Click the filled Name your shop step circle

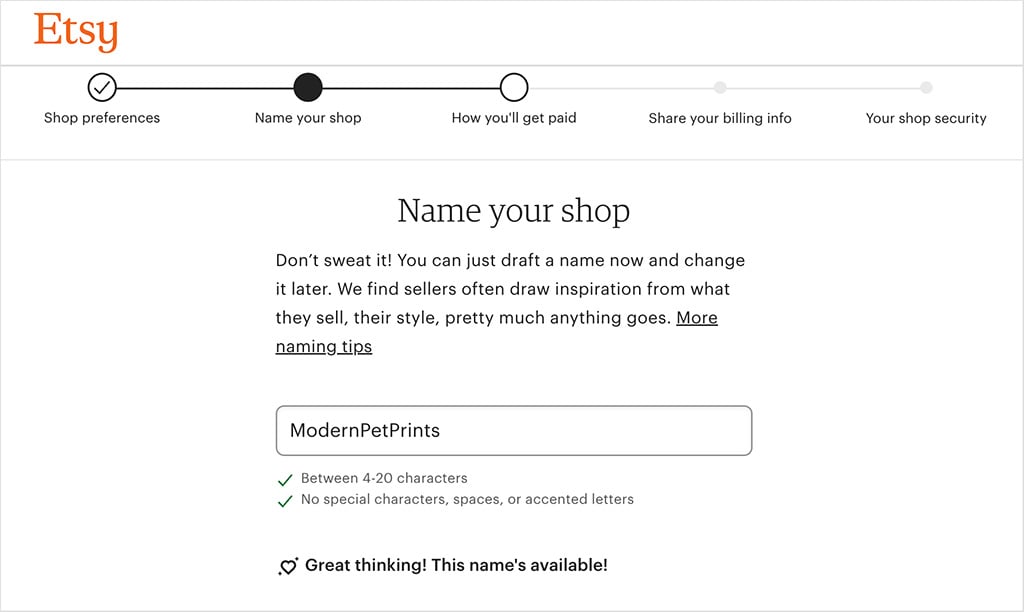(x=308, y=88)
